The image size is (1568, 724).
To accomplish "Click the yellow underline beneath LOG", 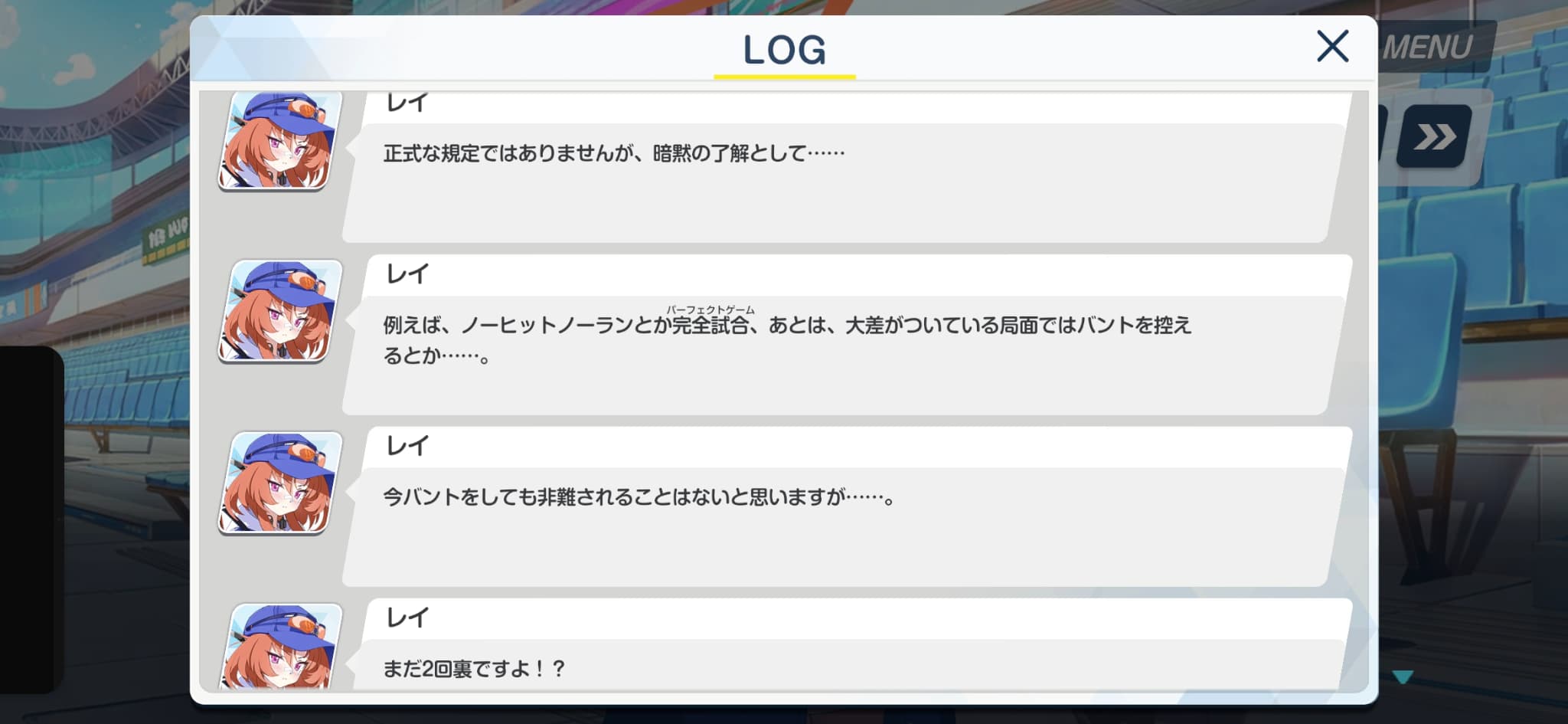I will point(784,77).
